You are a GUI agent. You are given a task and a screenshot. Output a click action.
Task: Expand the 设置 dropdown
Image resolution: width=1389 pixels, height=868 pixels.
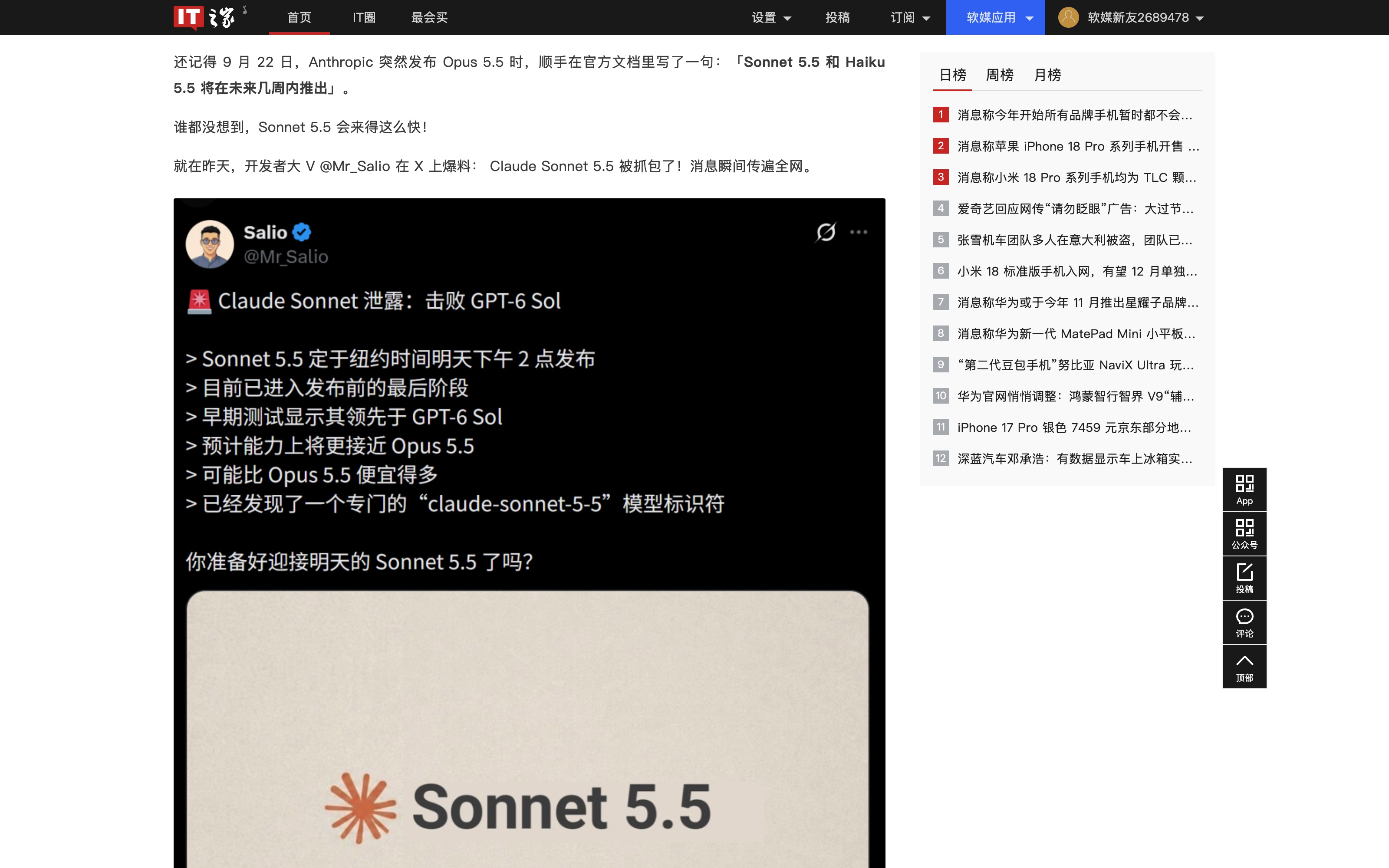pyautogui.click(x=771, y=17)
